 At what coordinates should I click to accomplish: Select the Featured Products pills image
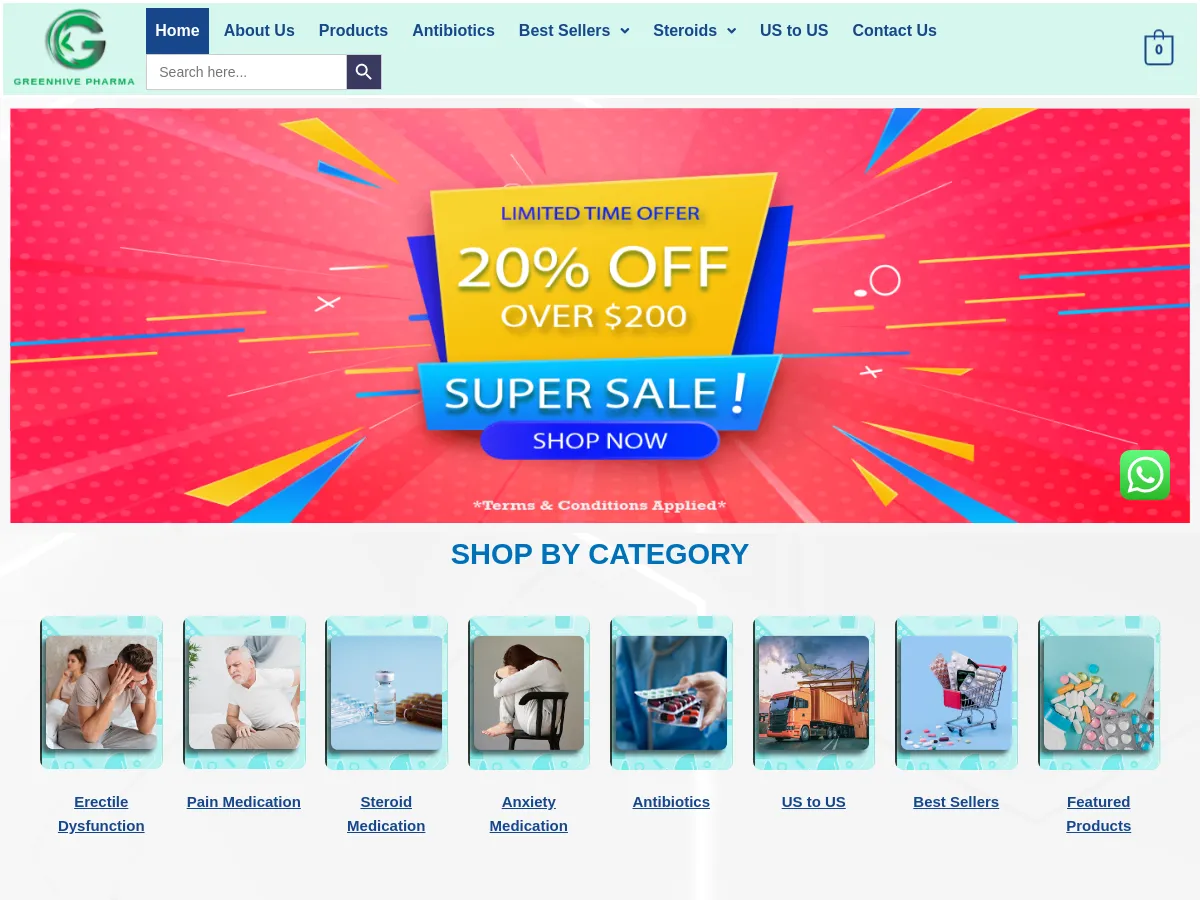[1099, 692]
